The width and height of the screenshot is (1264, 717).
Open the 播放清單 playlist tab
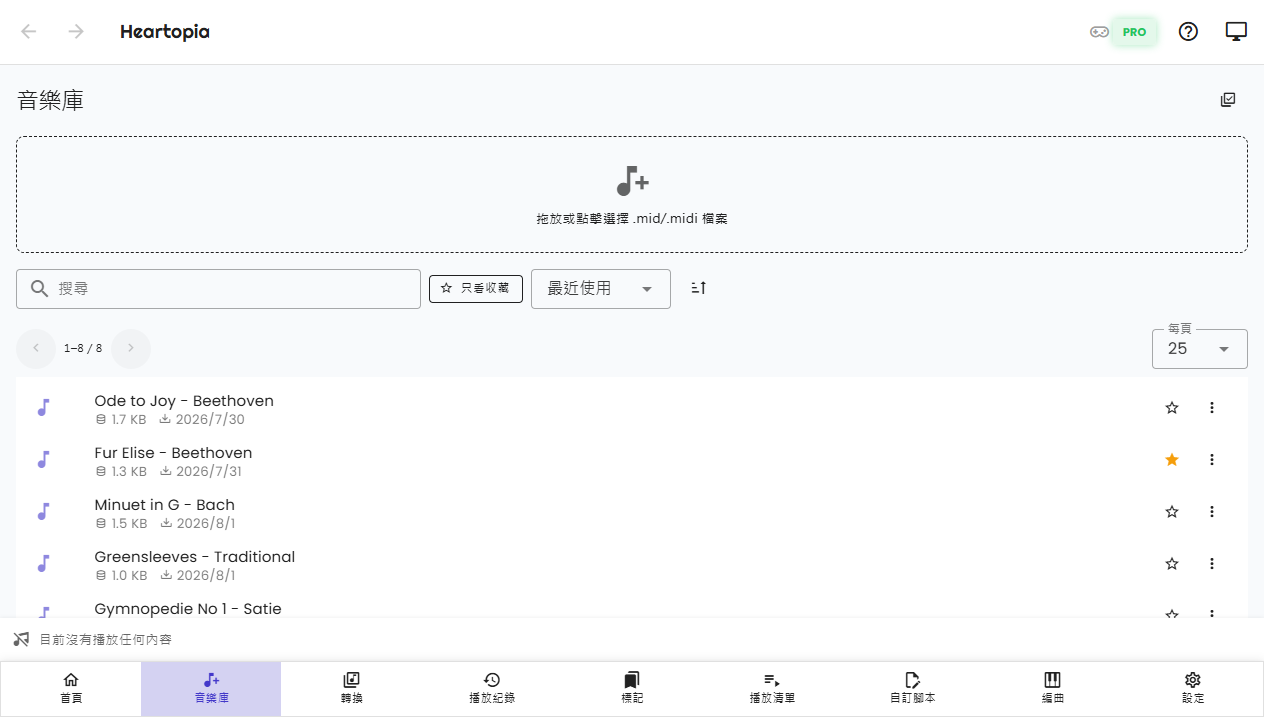tap(772, 688)
